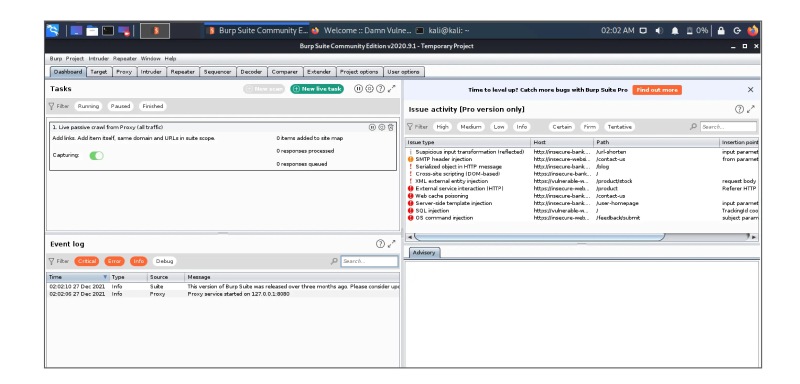The width and height of the screenshot is (800, 384).
Task: Toggle the Capturing switch off
Action: click(96, 156)
